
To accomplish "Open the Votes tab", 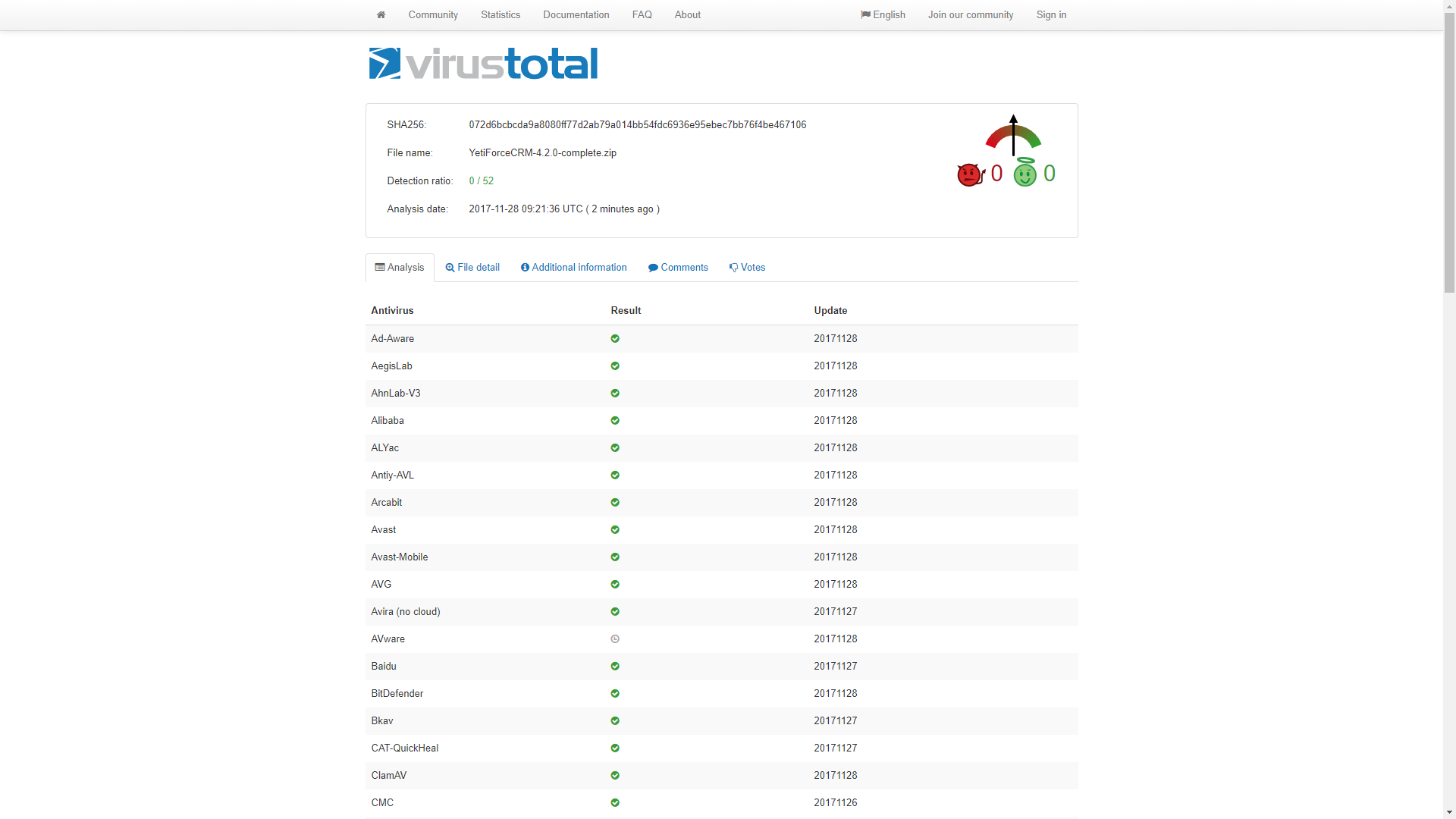I will click(x=747, y=268).
